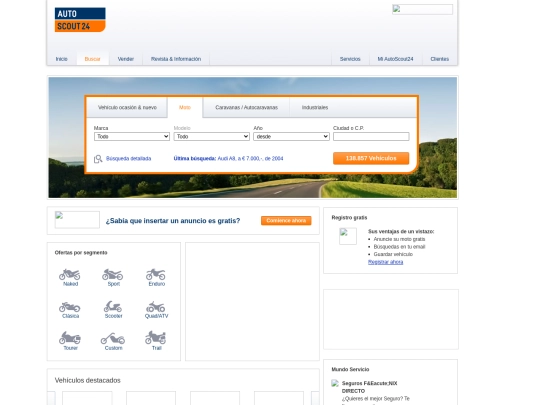
Task: Click the Registrar ahora link
Action: pos(385,262)
